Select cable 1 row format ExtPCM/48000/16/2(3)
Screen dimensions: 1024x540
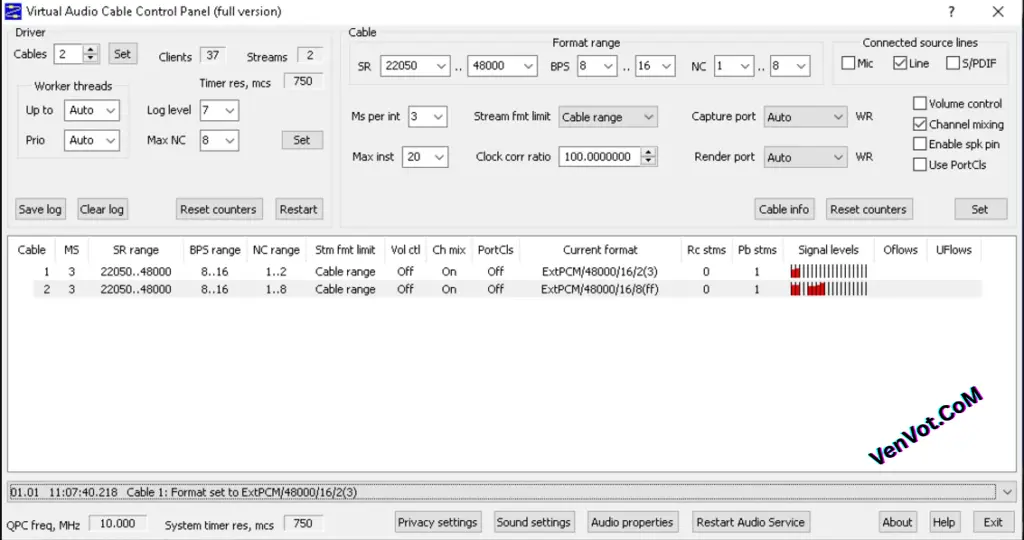point(600,272)
